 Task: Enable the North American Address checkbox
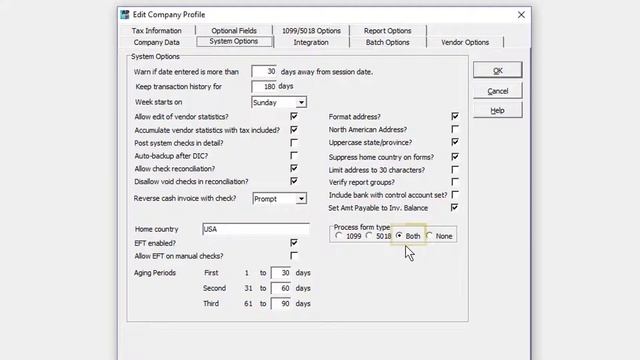pyautogui.click(x=455, y=129)
